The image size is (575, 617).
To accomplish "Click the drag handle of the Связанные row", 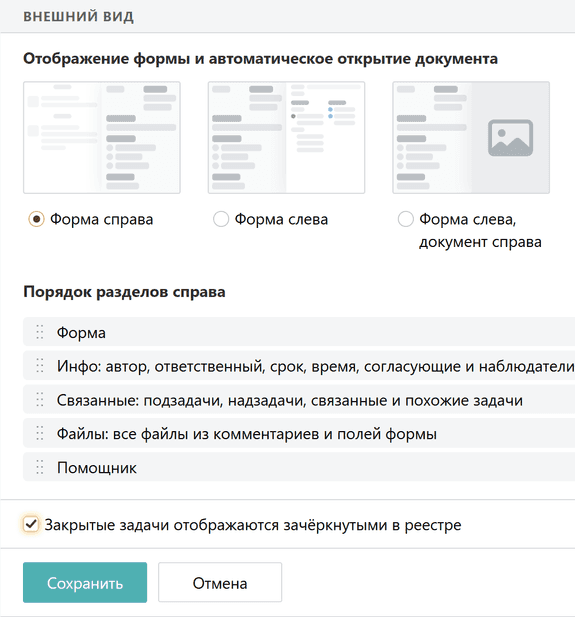I will pos(40,399).
